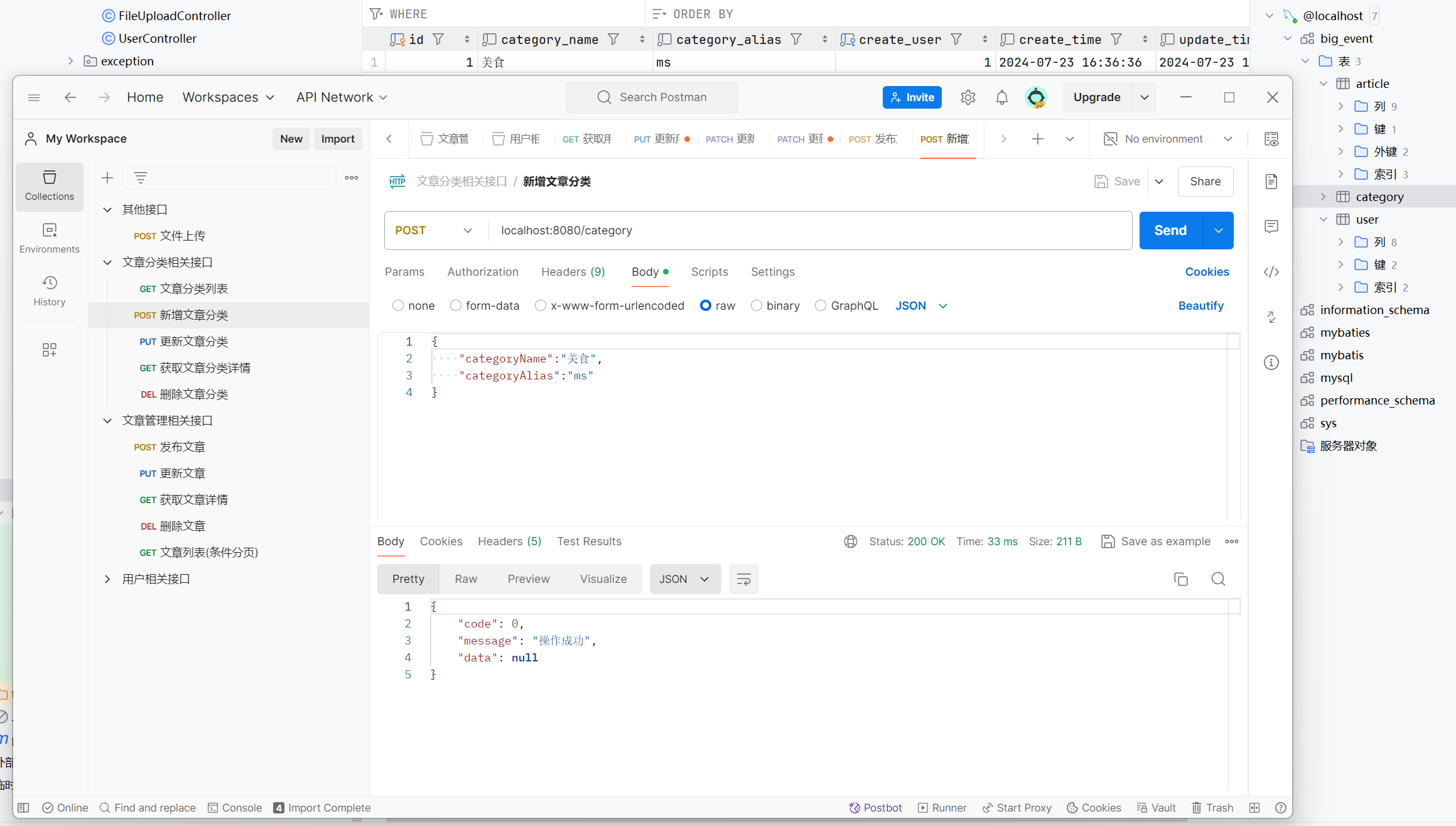The height and width of the screenshot is (826, 1456).
Task: Choose the binary body radio option
Action: [x=757, y=306]
